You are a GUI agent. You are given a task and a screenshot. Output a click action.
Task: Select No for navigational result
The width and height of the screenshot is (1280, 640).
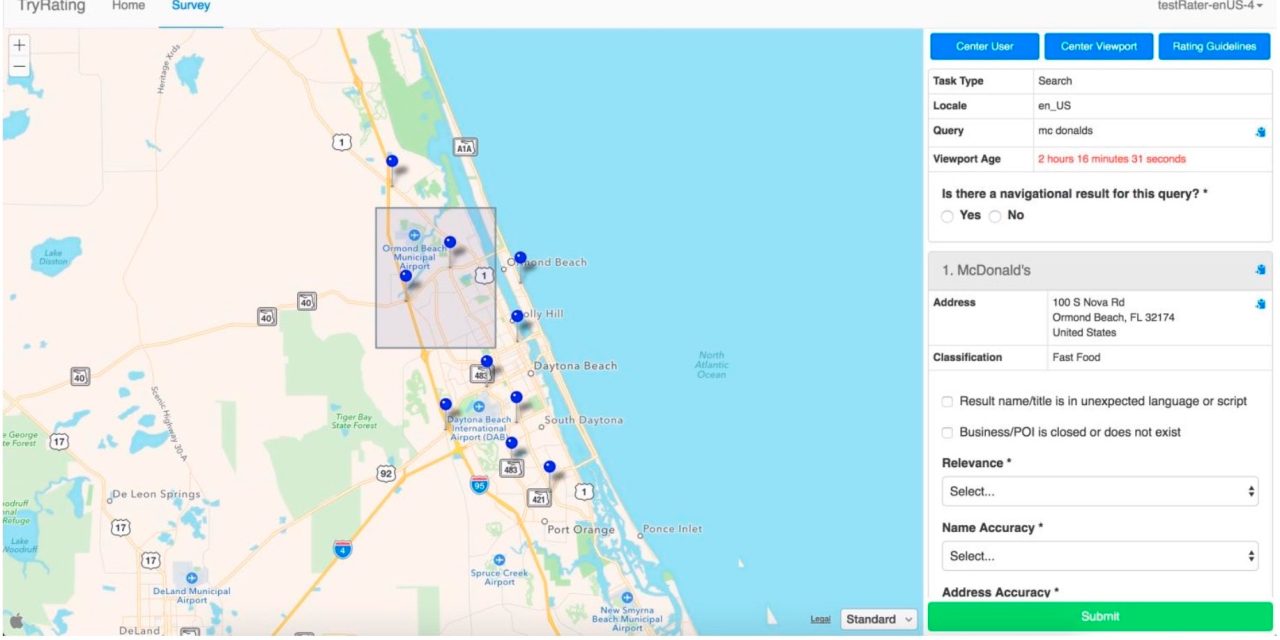pyautogui.click(x=995, y=216)
